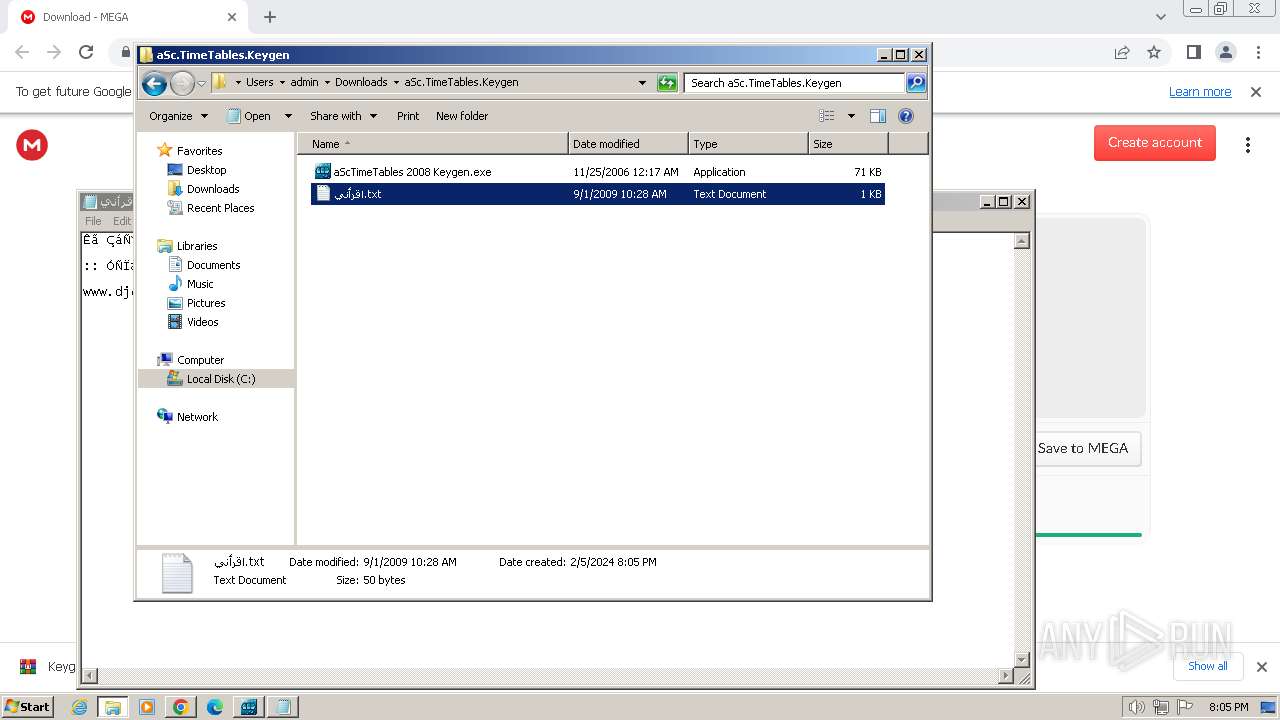Screen dimensions: 1280x720
Task: Click the MEGA logo icon
Action: pyautogui.click(x=32, y=145)
